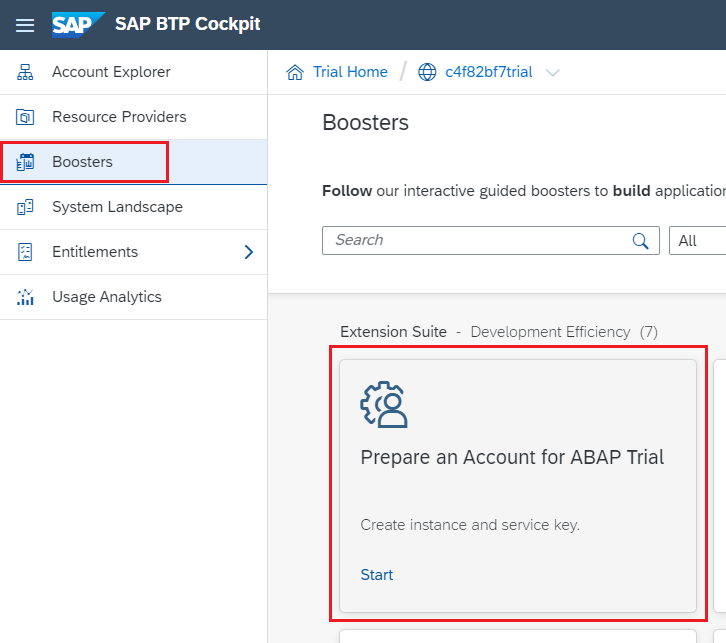Click the globe icon beside c4f82bf7trial

pyautogui.click(x=427, y=72)
